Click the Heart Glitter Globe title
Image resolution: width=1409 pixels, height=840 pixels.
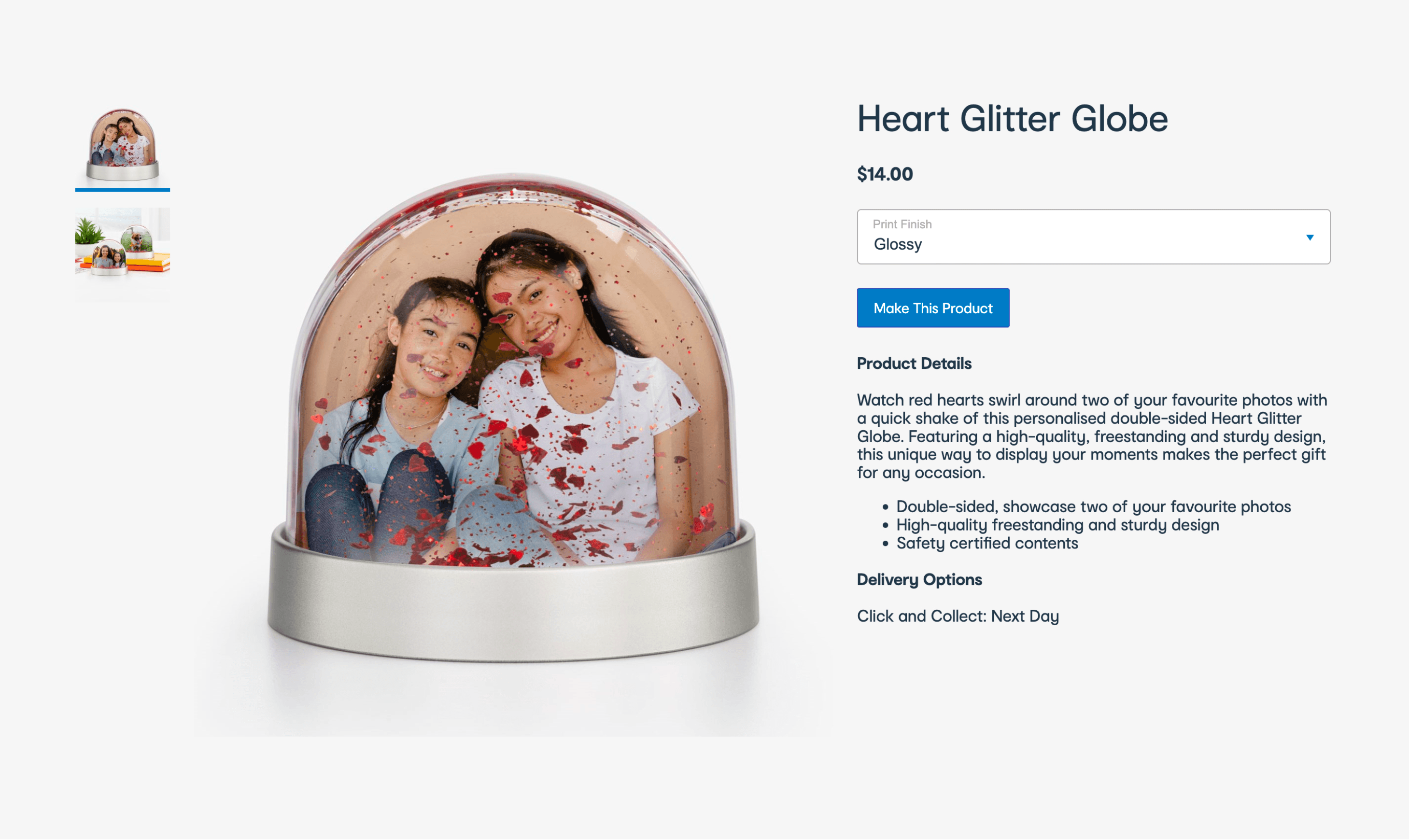[x=1012, y=119]
